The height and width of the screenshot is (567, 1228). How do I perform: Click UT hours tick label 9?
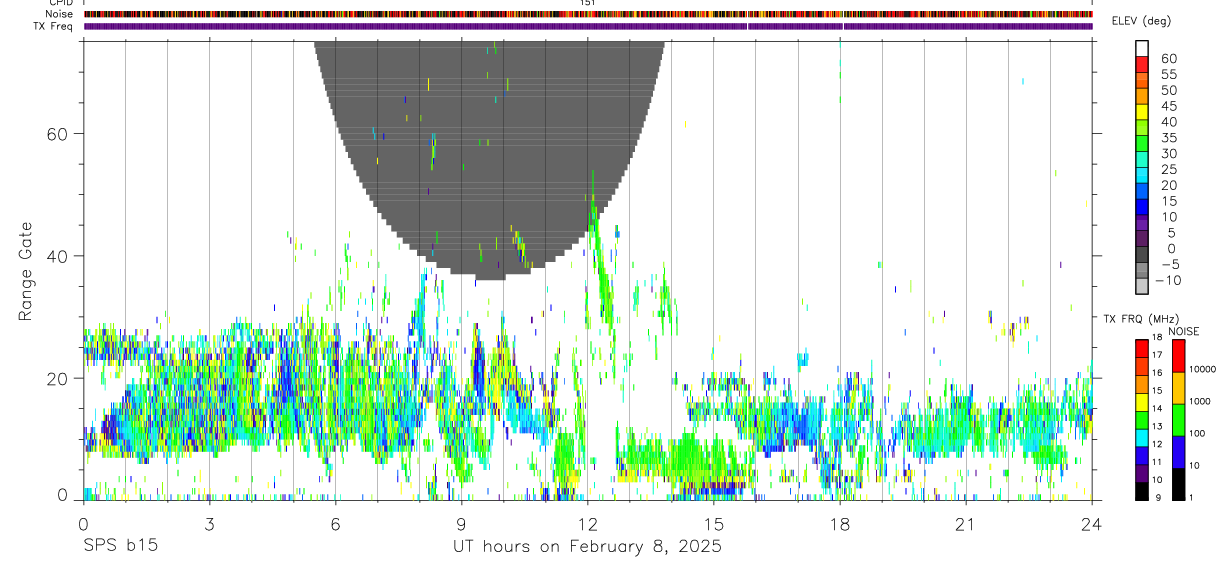pos(461,525)
